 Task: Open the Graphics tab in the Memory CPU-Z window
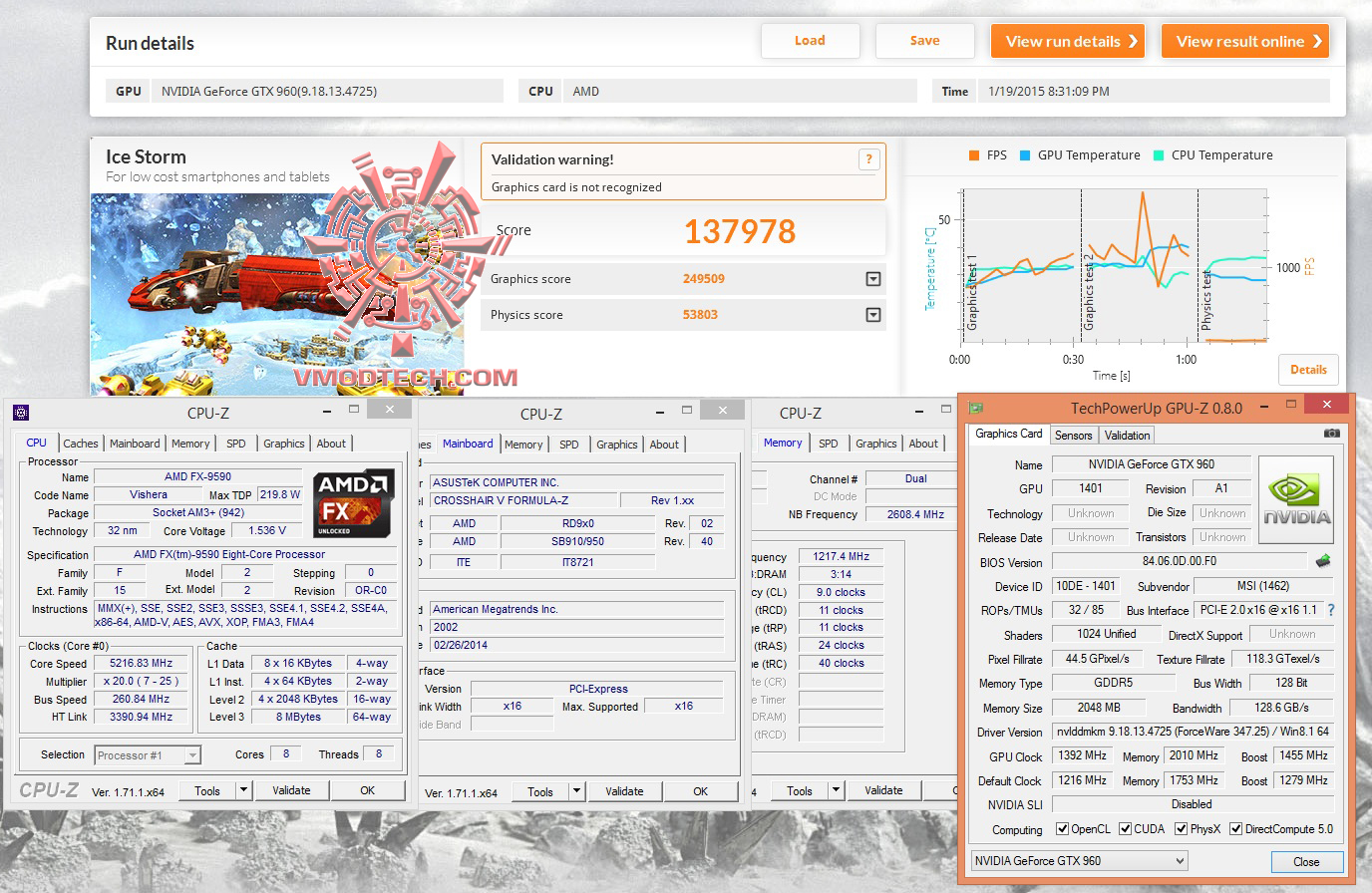(x=876, y=444)
